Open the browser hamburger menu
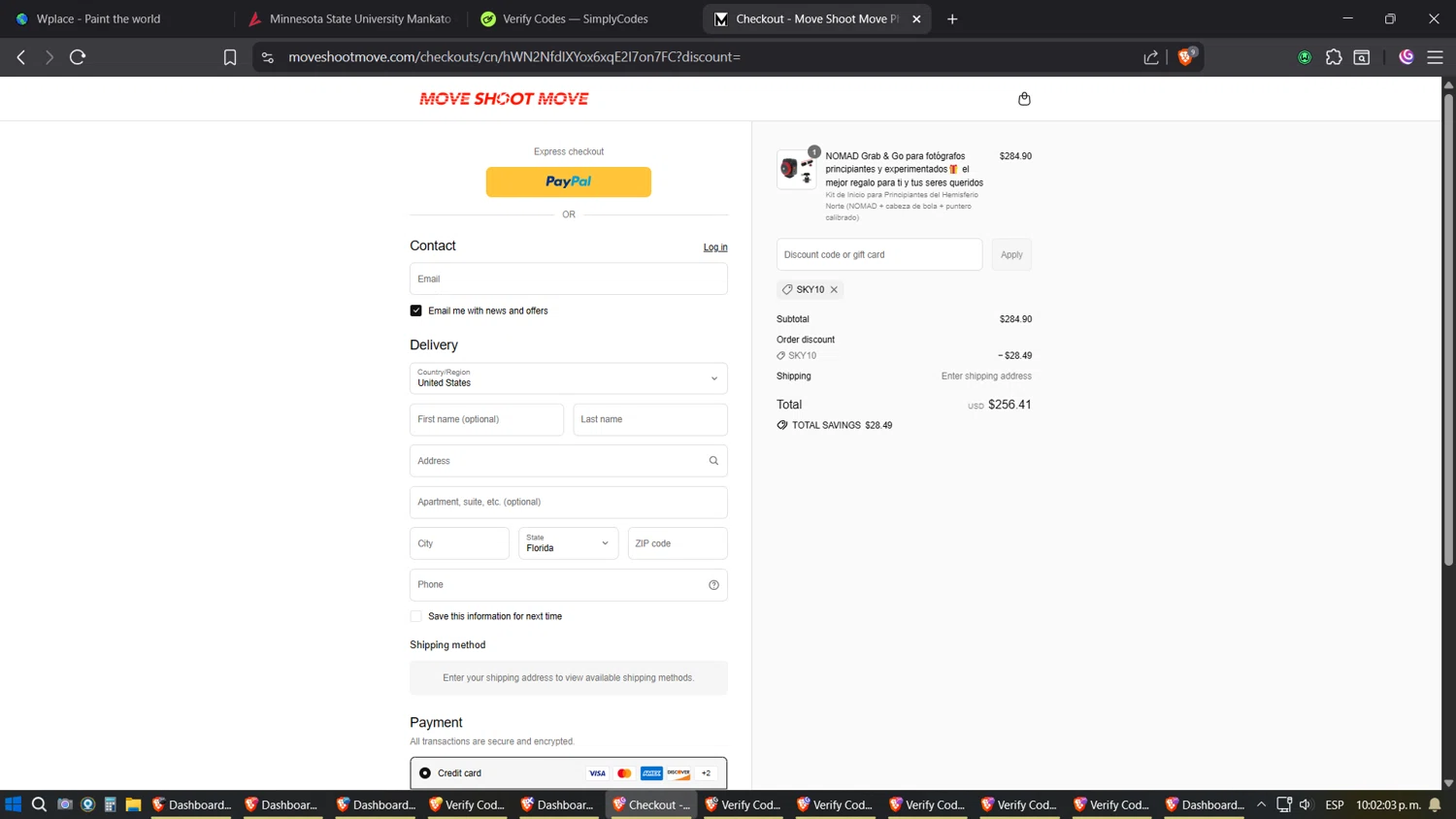This screenshot has height=819, width=1456. coord(1435,57)
